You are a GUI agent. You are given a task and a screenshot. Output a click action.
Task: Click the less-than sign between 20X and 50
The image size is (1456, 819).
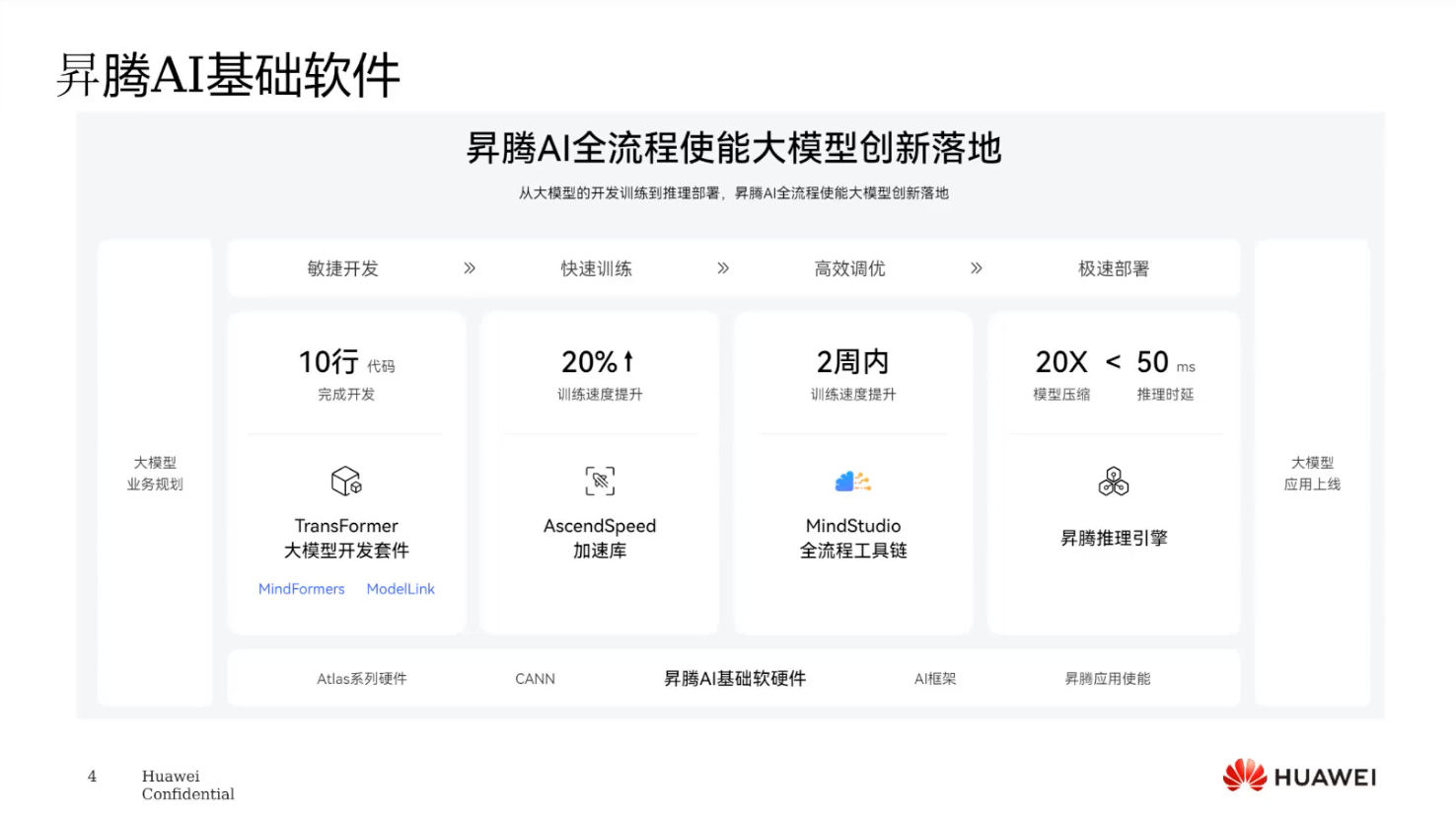click(x=1113, y=362)
